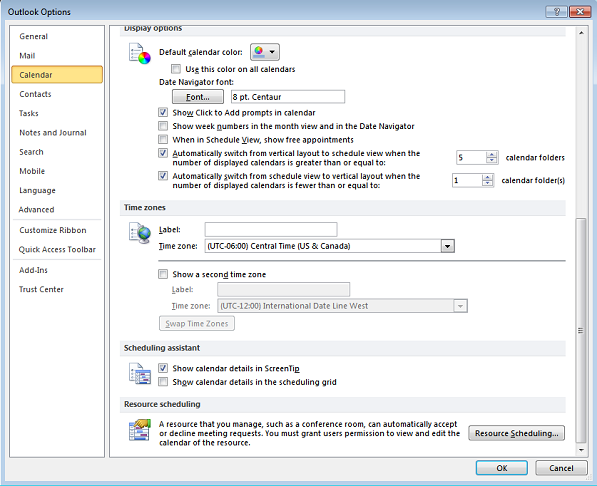Open the Mail options category

click(27, 56)
